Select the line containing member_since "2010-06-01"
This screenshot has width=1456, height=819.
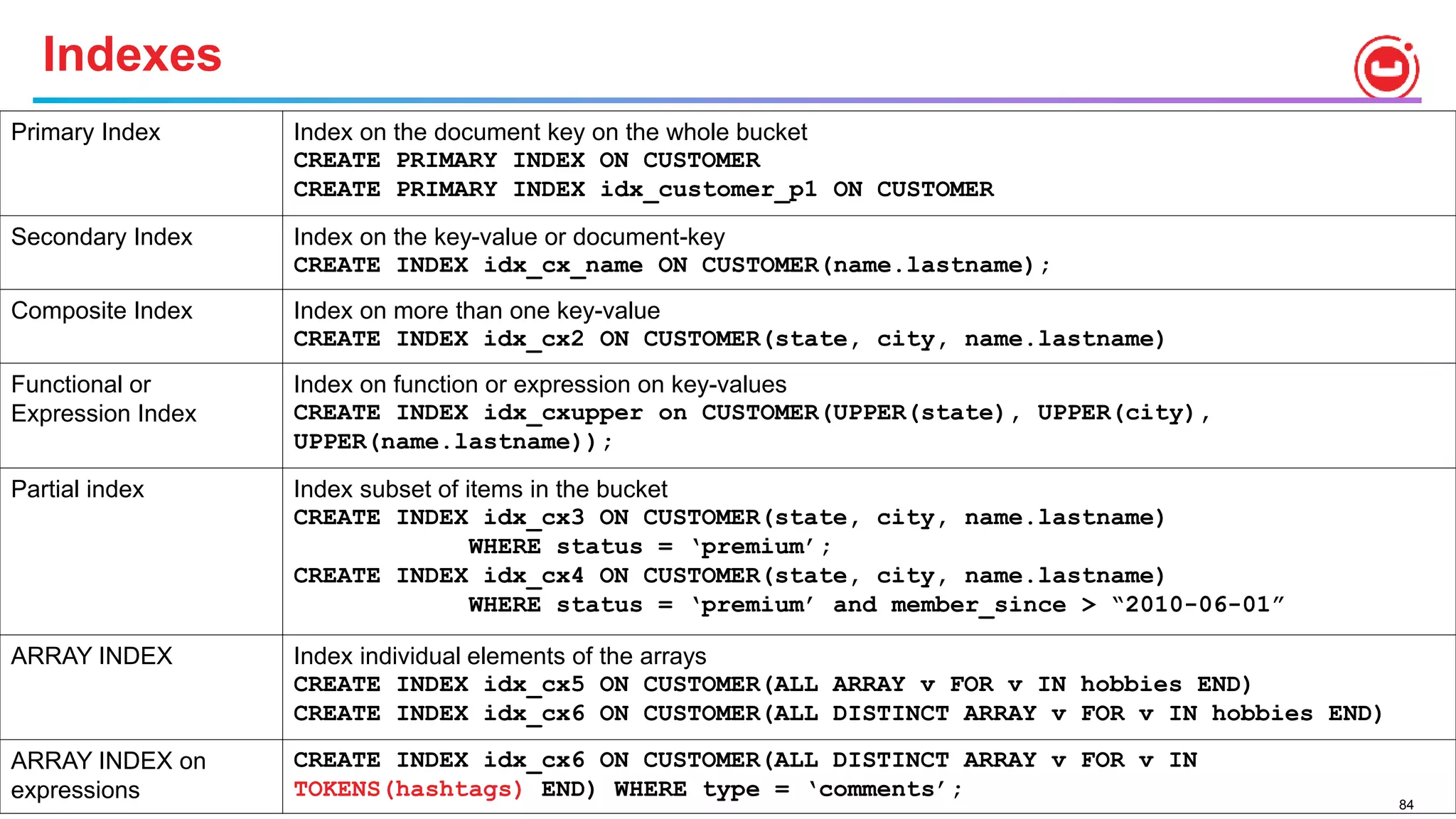(x=876, y=605)
